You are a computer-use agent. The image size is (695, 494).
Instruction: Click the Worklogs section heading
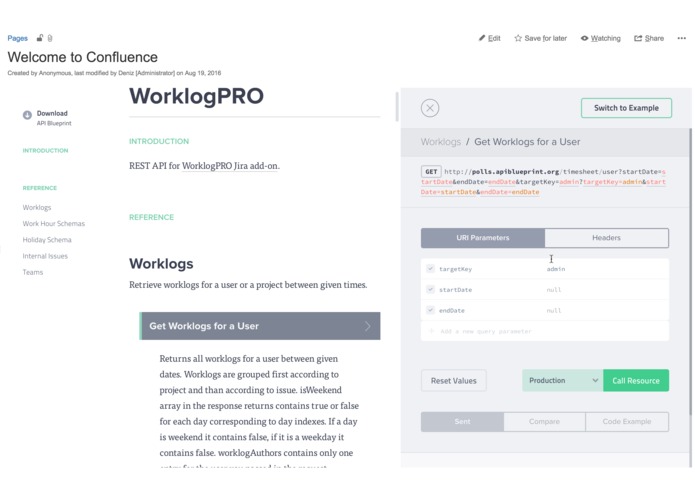click(x=161, y=264)
